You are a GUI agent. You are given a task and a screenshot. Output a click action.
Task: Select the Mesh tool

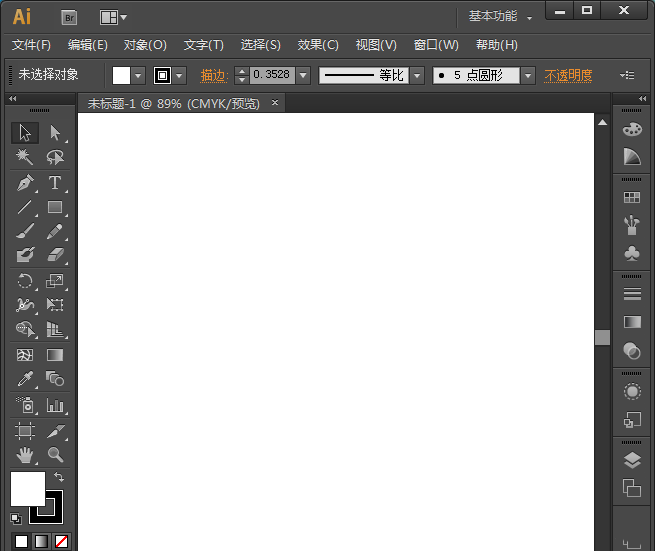25,355
